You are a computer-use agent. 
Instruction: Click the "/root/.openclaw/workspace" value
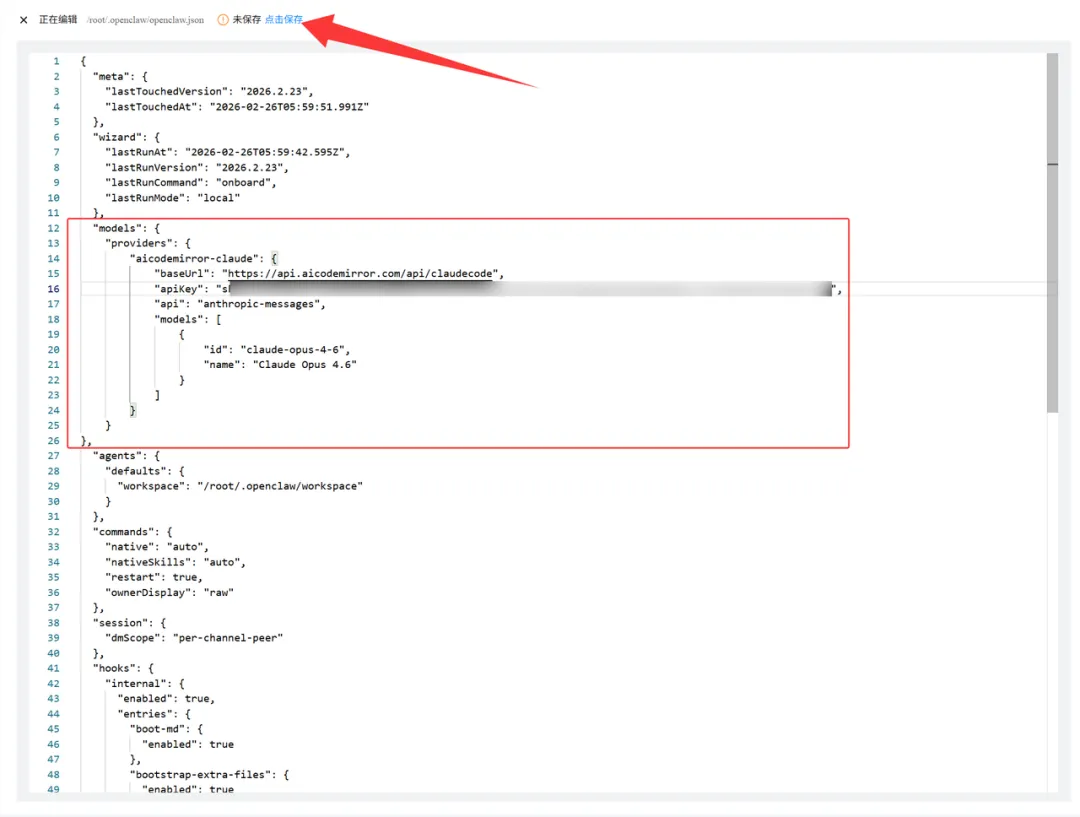[280, 486]
